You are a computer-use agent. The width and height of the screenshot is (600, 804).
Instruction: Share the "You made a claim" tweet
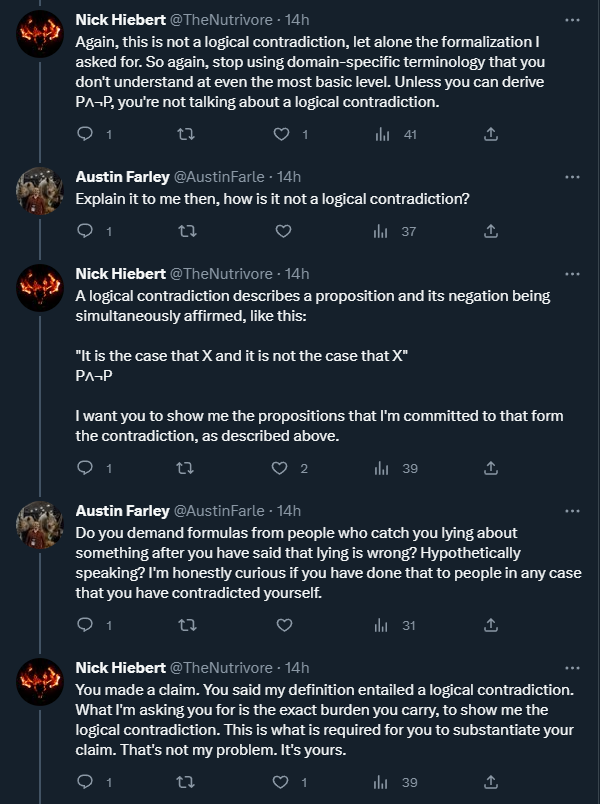490,781
